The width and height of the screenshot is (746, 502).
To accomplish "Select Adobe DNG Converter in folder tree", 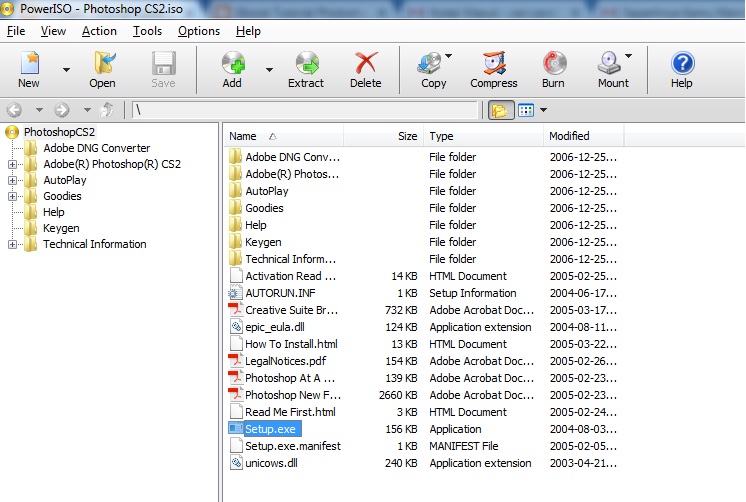I will (x=97, y=148).
